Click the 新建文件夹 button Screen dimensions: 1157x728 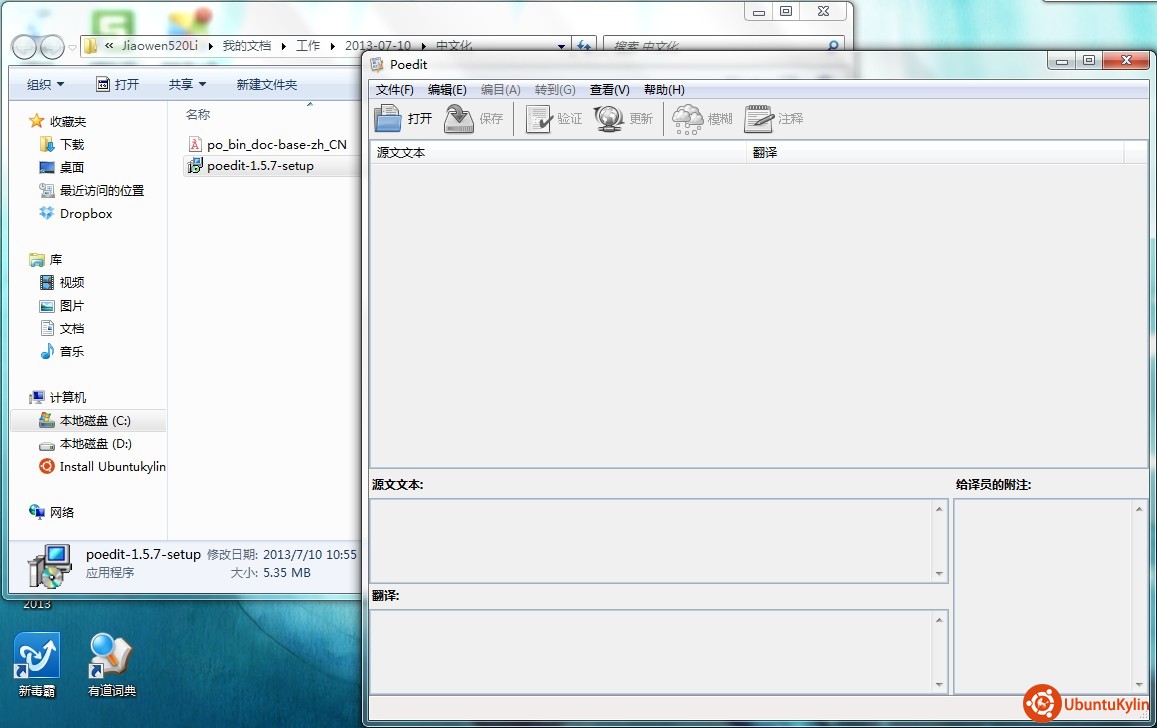click(266, 85)
